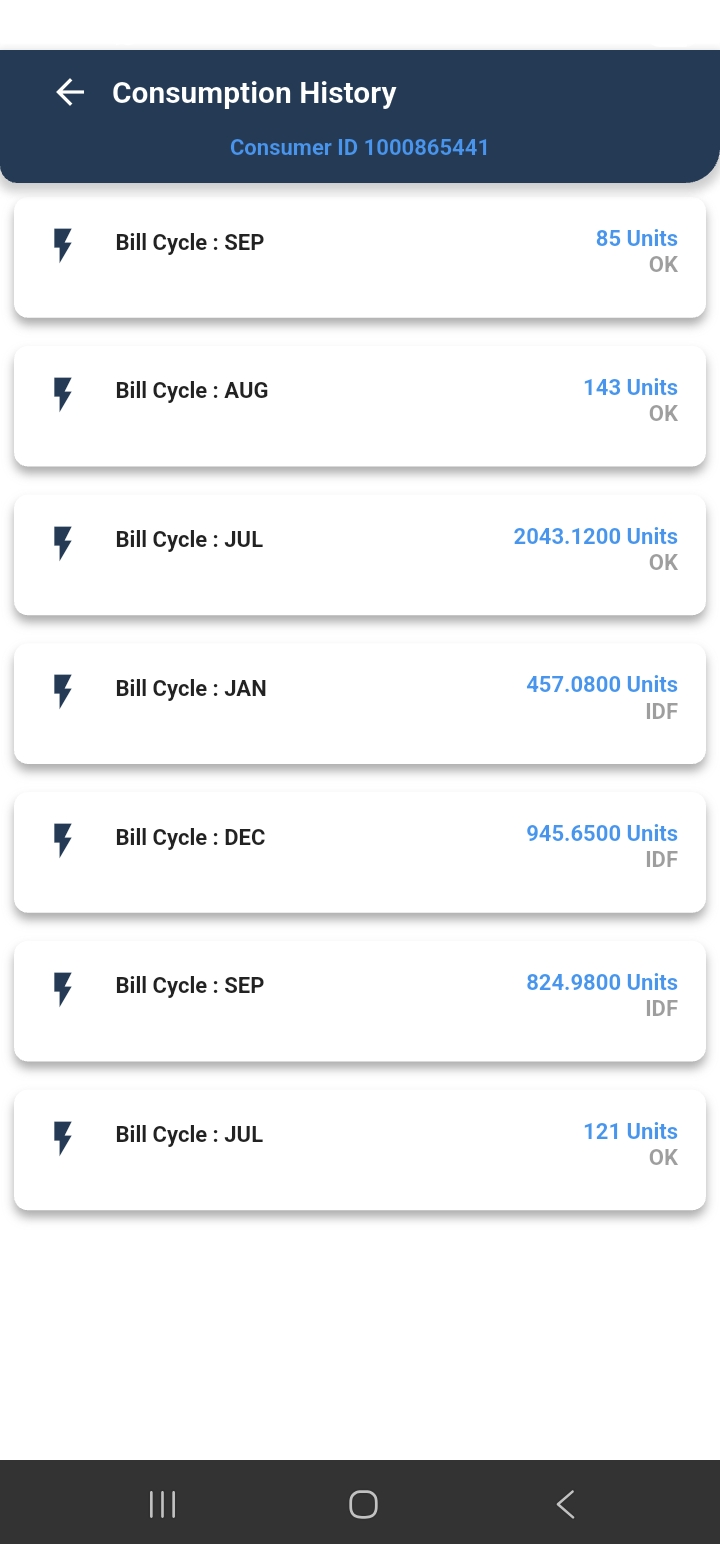Tap the 121 Units reading

pos(630,1132)
